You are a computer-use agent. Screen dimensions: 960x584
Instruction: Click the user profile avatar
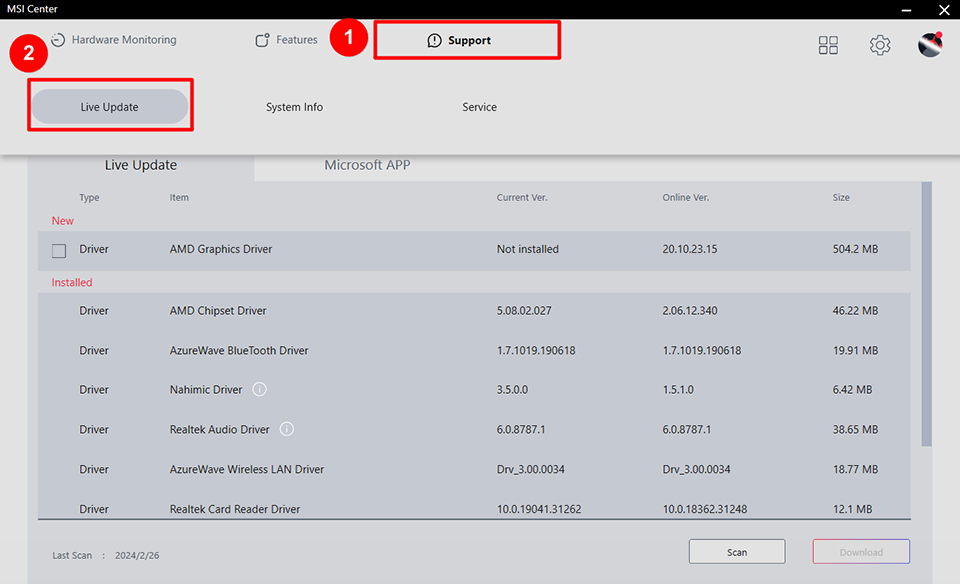tap(930, 45)
